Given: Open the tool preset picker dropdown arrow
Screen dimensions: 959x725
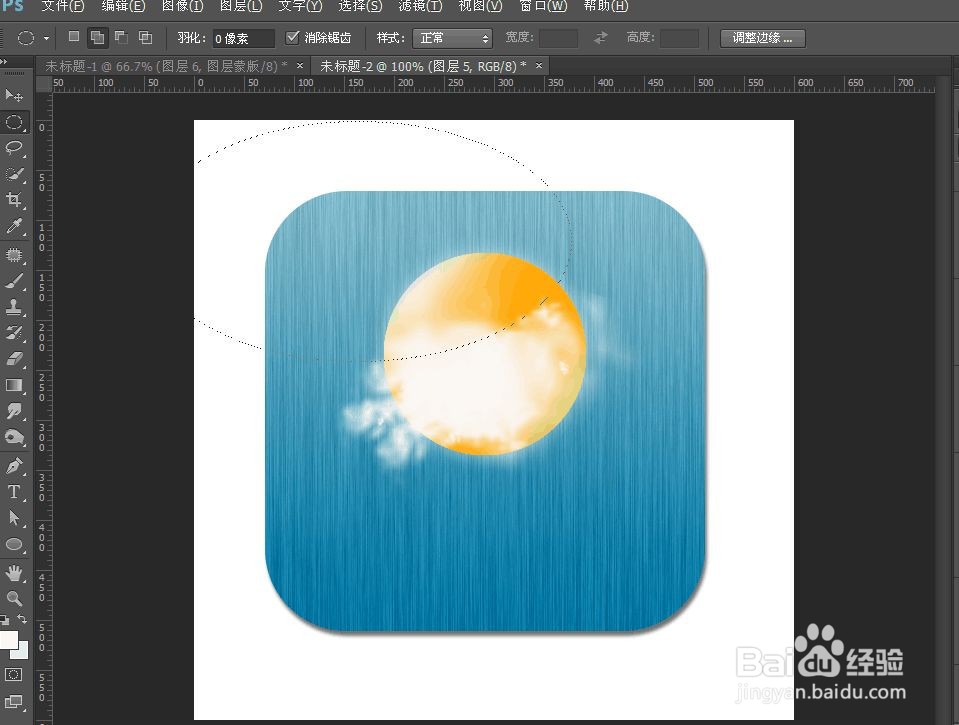Looking at the screenshot, I should tap(46, 38).
